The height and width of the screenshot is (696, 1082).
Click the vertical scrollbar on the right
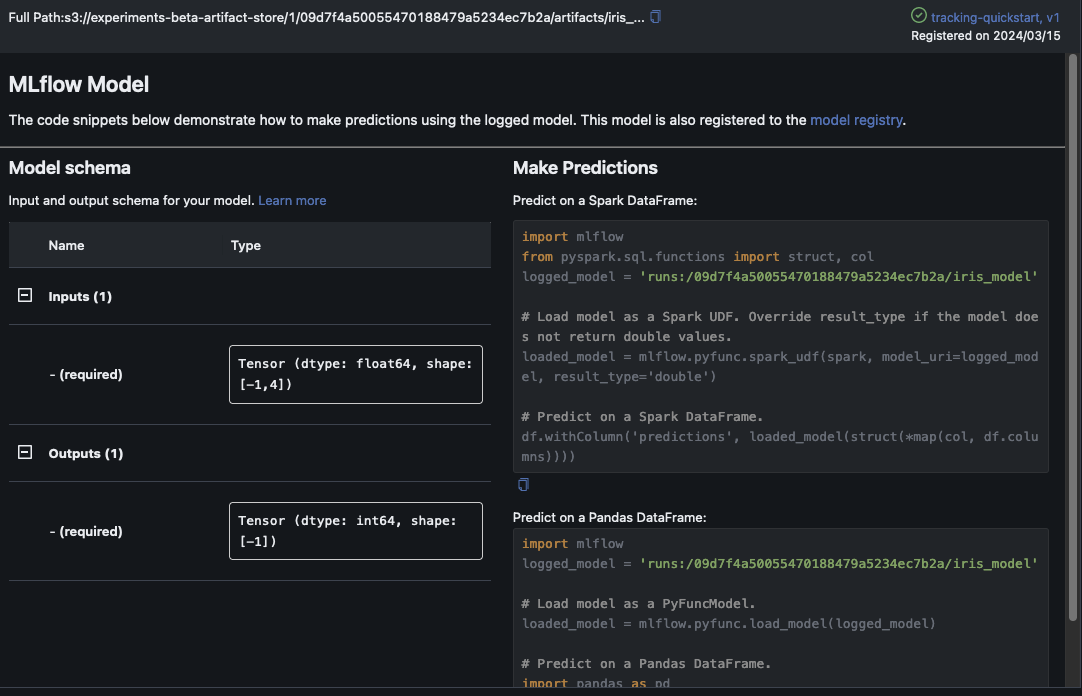tap(1072, 337)
